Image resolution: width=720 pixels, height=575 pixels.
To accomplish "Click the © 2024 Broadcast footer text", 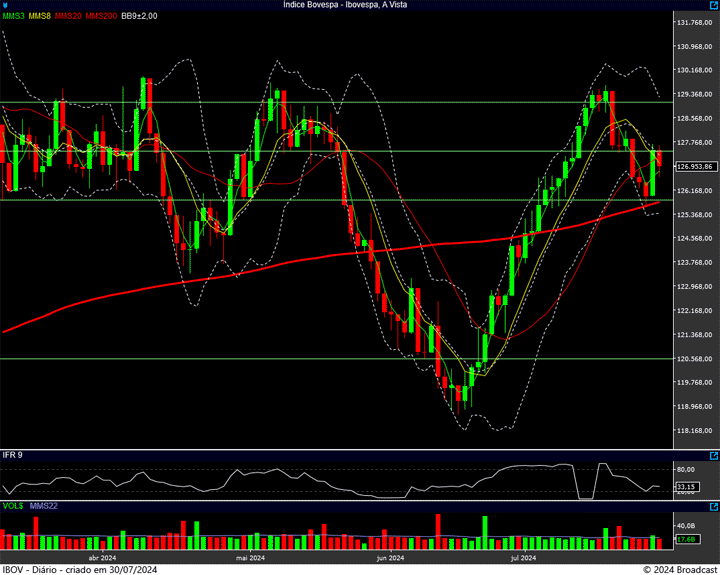I will point(678,569).
